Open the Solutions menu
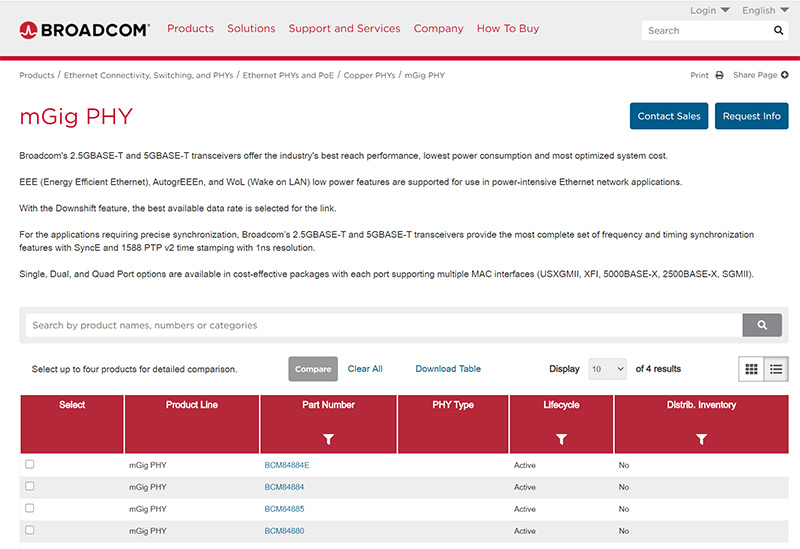This screenshot has width=800, height=549. pos(251,29)
